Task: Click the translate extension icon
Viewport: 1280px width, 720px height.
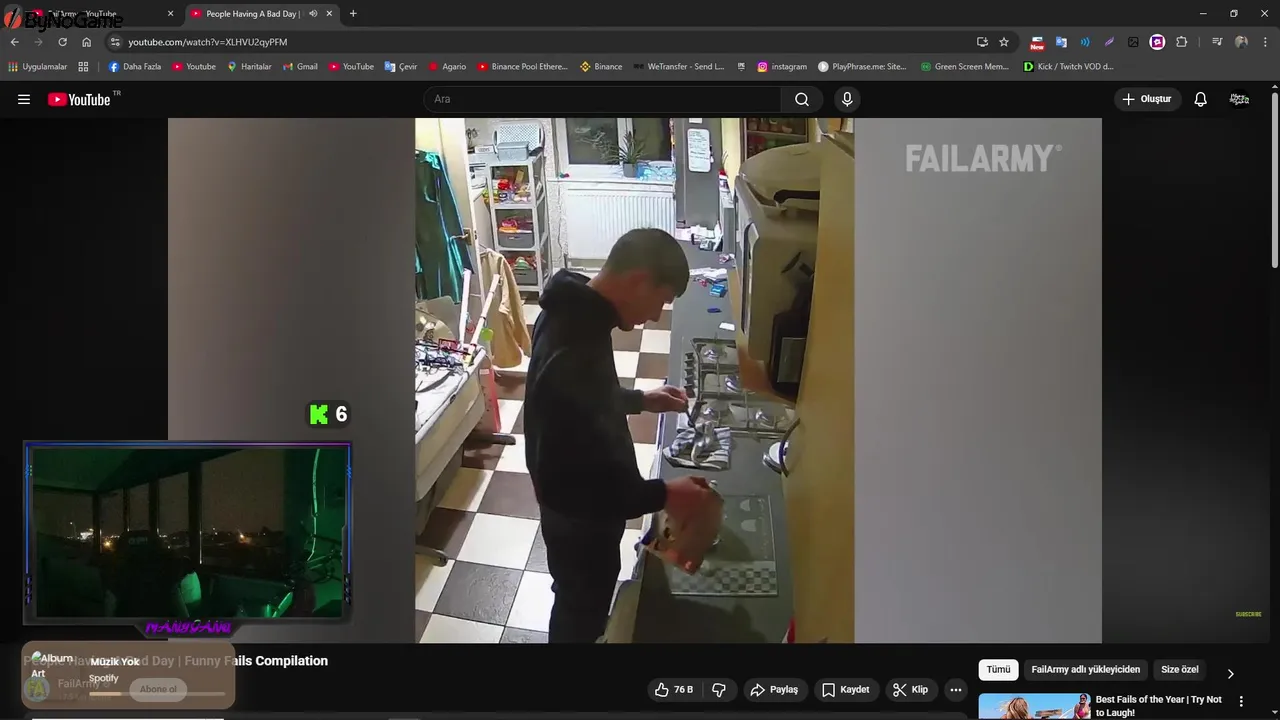Action: 1061,42
